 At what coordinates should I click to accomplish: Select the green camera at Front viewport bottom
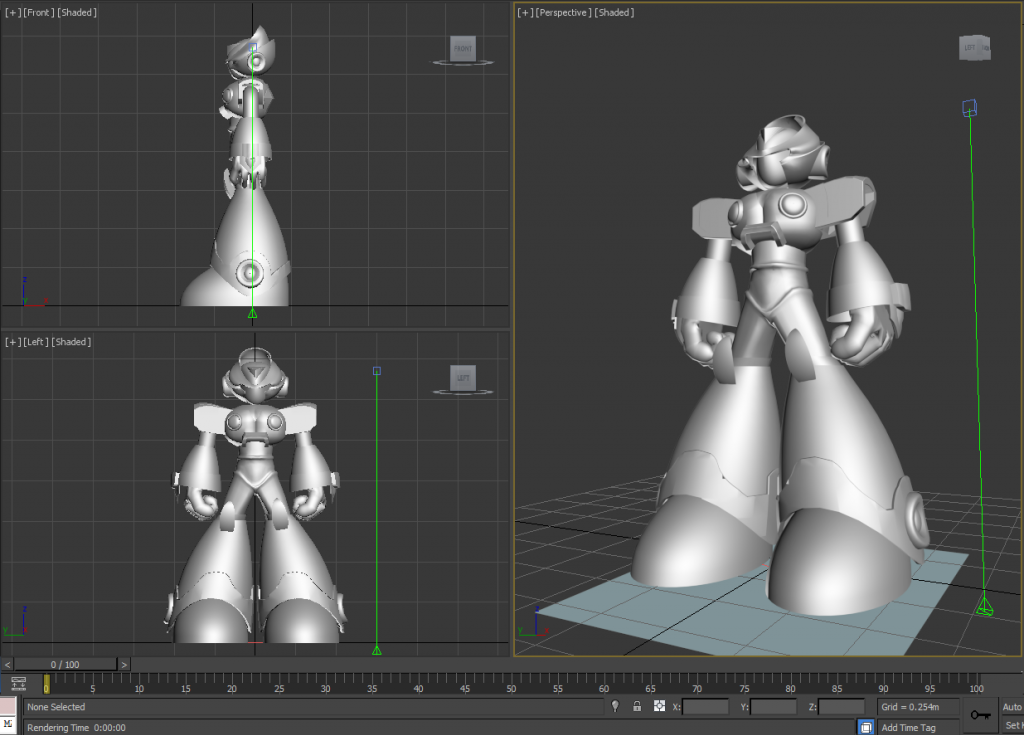coord(253,314)
